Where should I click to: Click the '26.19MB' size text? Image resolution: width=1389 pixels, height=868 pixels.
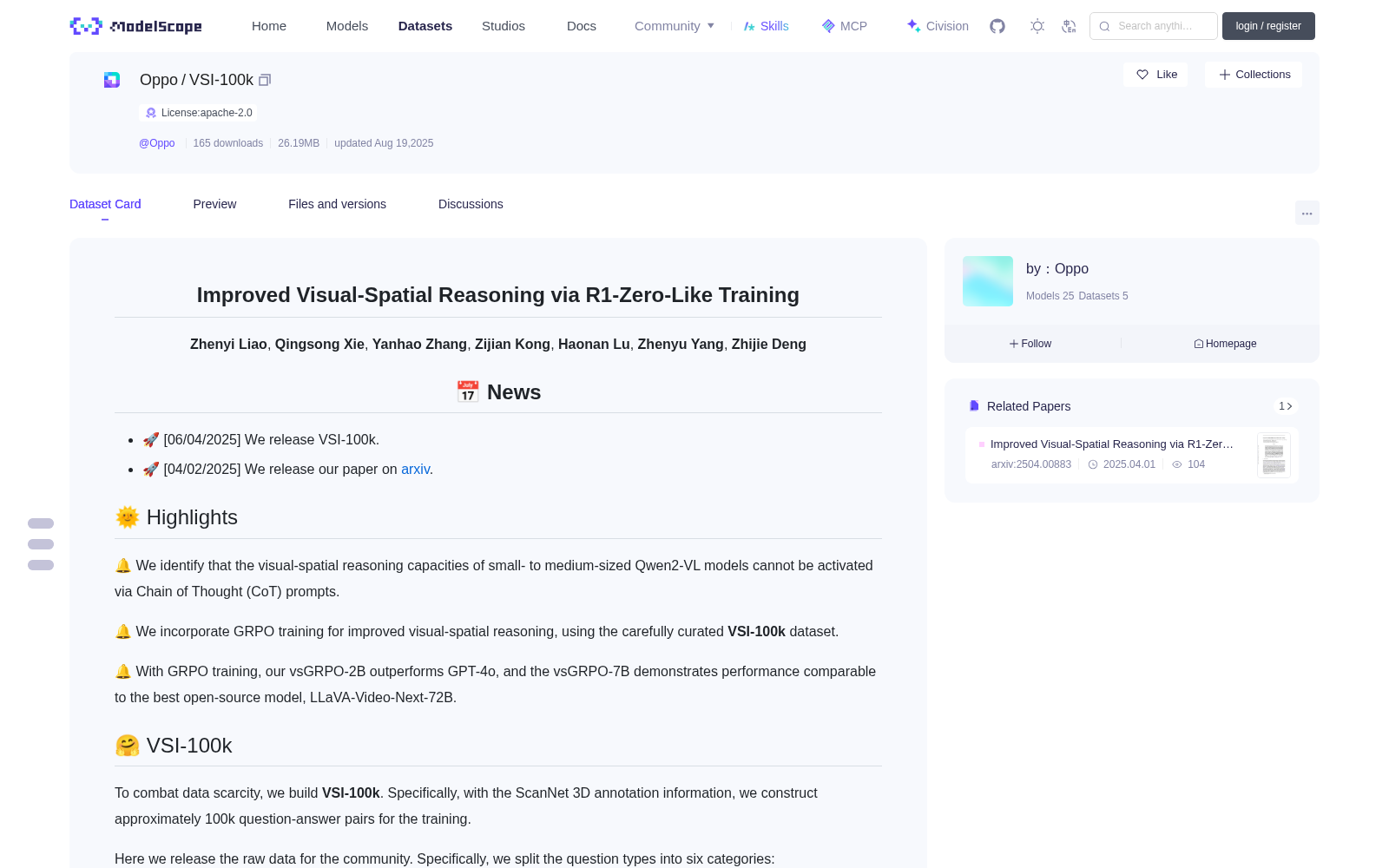299,143
